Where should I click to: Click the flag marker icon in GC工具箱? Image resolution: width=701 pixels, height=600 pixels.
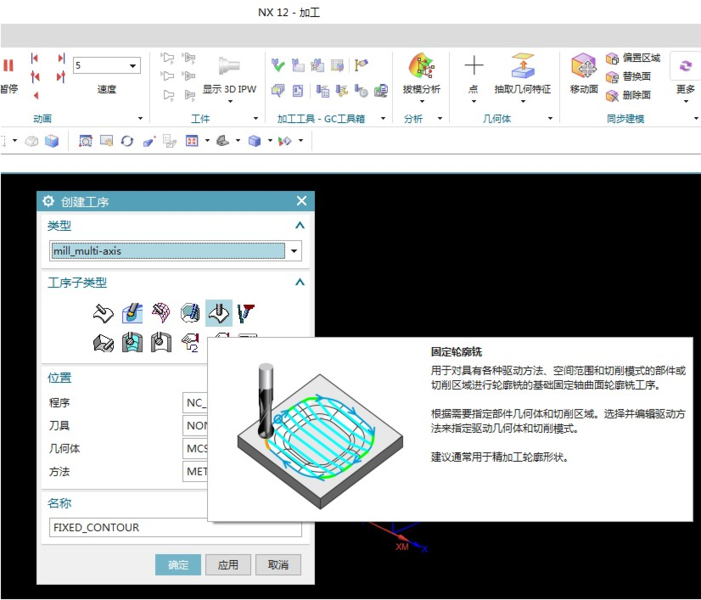[x=361, y=65]
